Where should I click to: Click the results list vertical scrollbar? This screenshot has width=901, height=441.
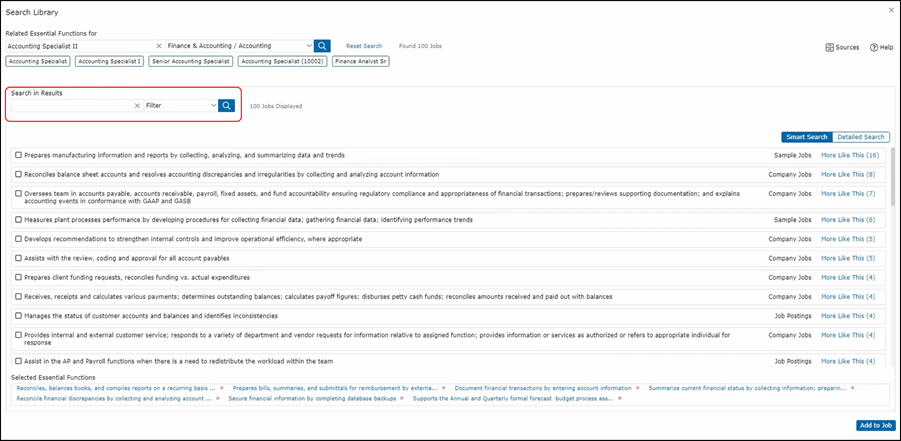tap(892, 250)
